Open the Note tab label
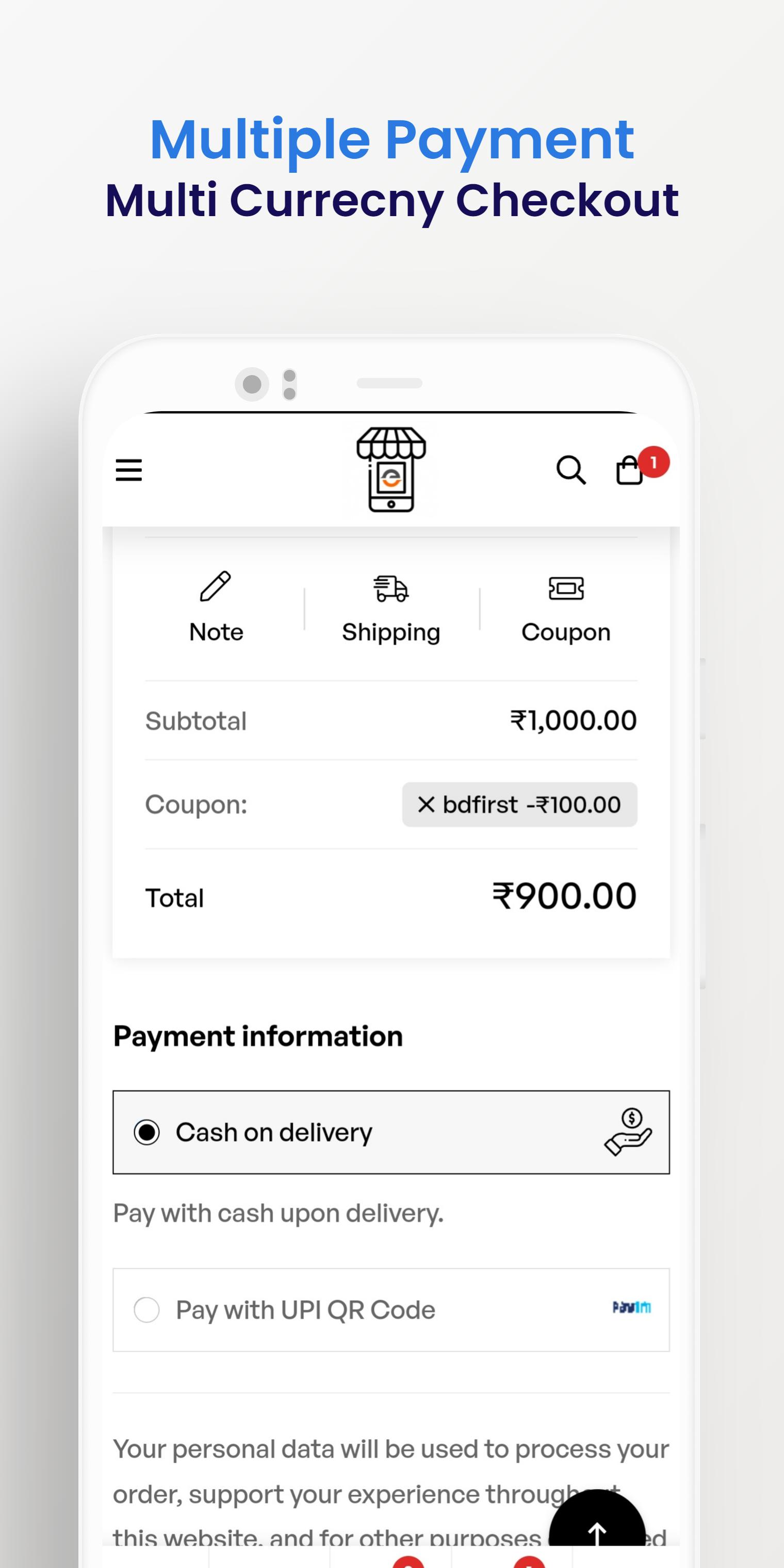 pos(216,632)
